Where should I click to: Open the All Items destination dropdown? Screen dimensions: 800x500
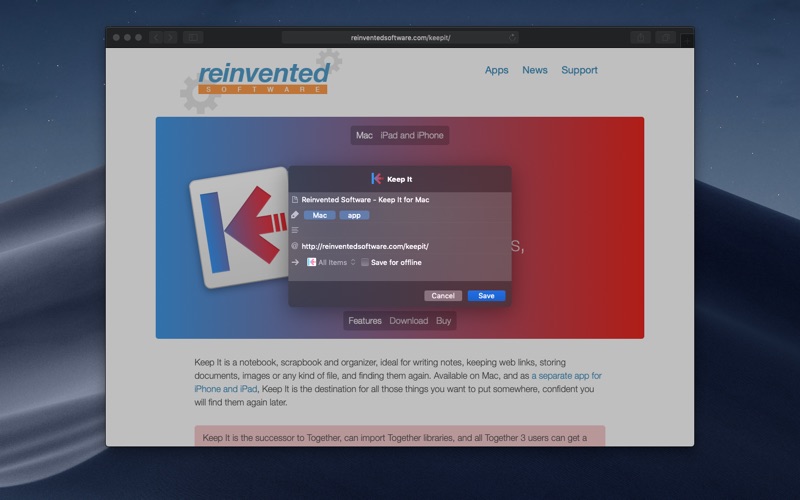pyautogui.click(x=331, y=262)
